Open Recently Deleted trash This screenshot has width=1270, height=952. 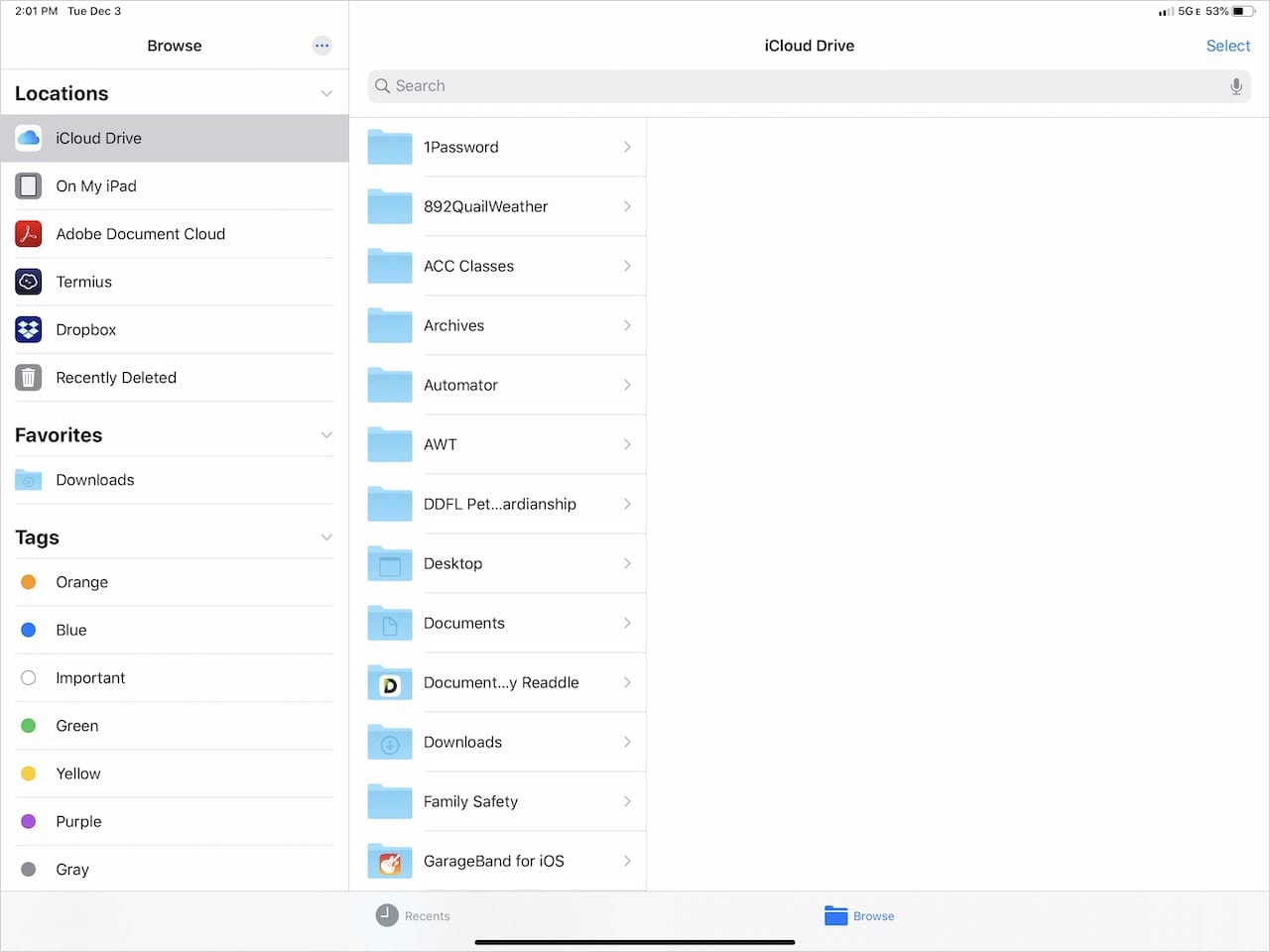(x=116, y=378)
